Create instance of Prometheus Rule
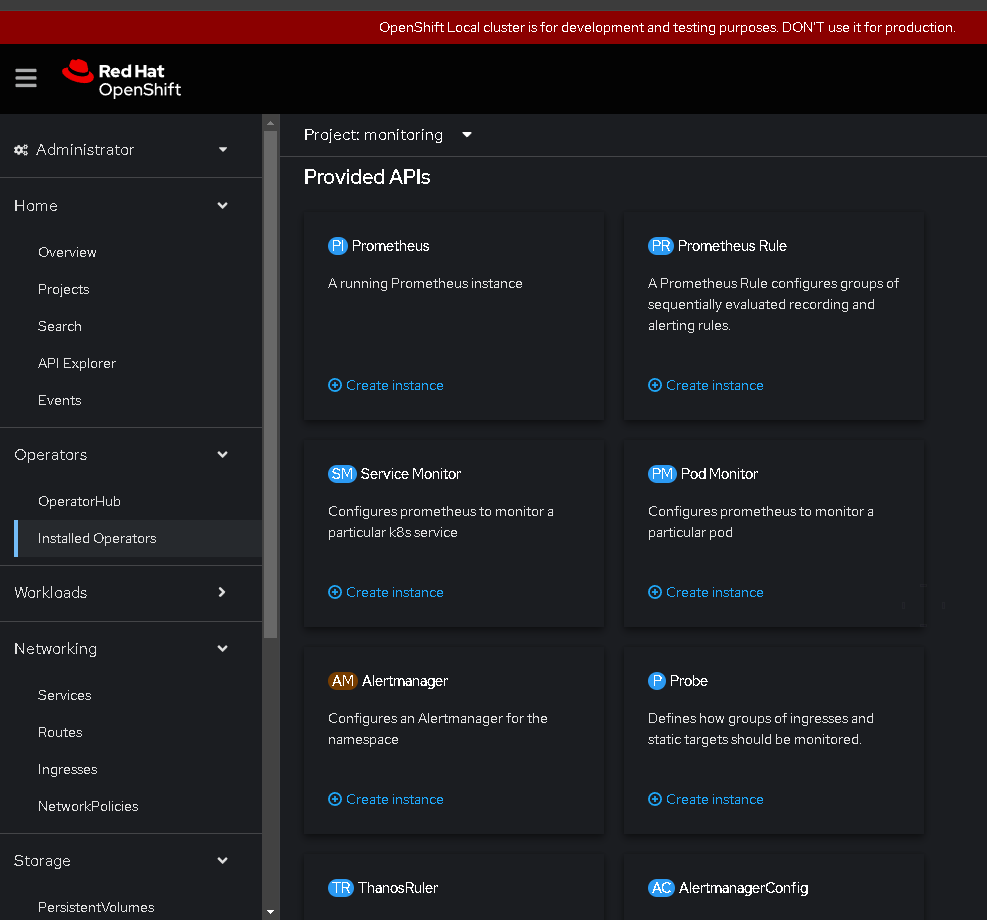987x920 pixels. tap(706, 385)
